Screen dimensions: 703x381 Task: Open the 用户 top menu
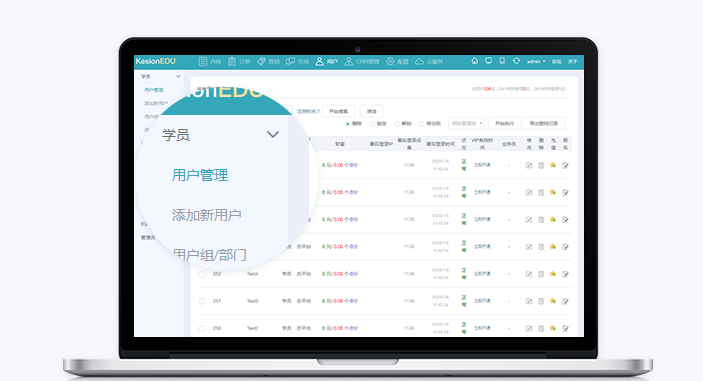[x=326, y=61]
